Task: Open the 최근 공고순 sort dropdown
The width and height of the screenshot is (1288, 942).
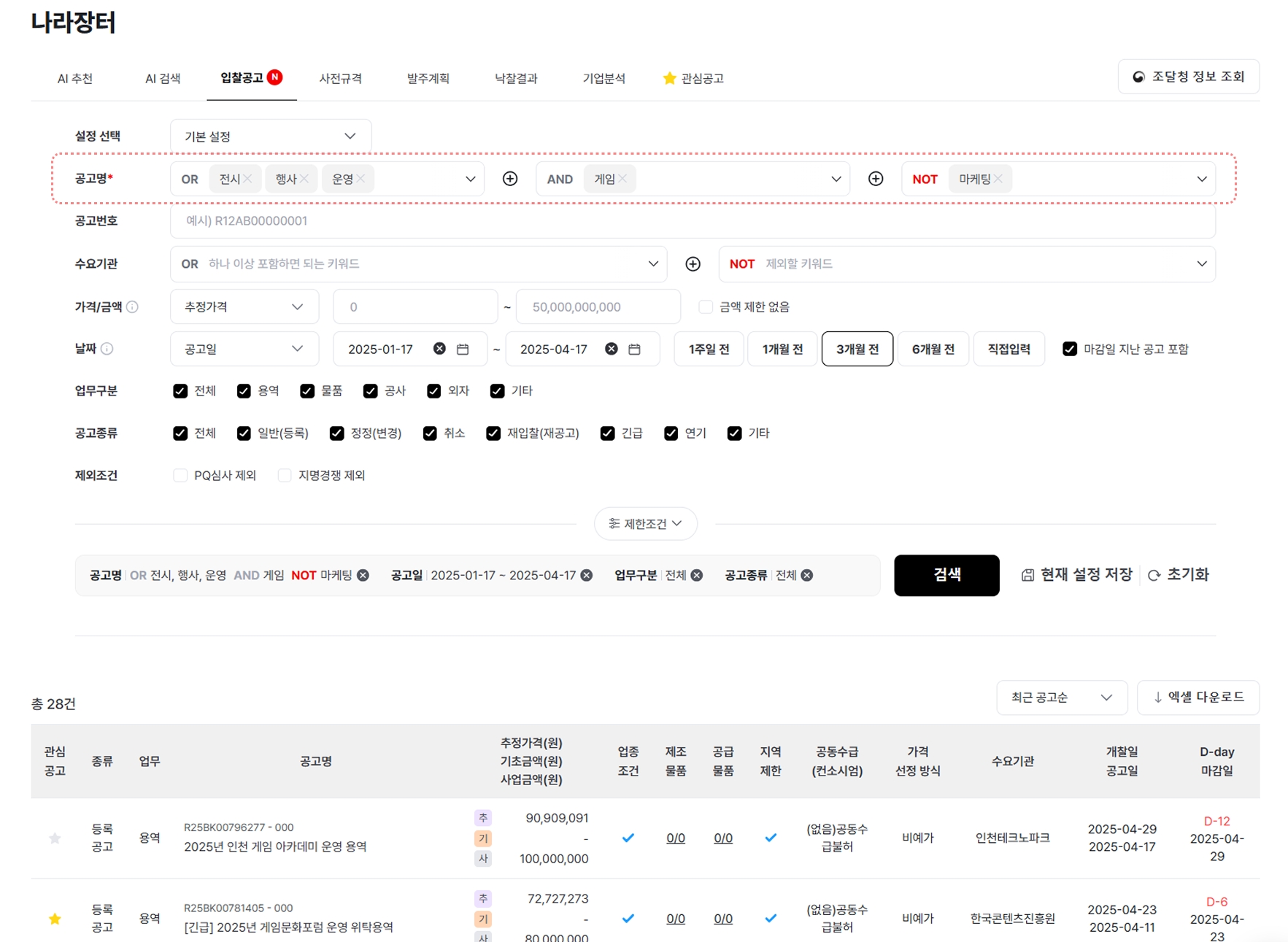Action: coord(1061,698)
